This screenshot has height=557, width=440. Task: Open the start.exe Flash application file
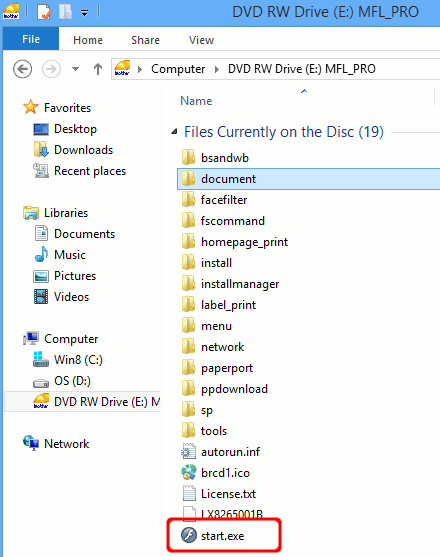[x=212, y=536]
